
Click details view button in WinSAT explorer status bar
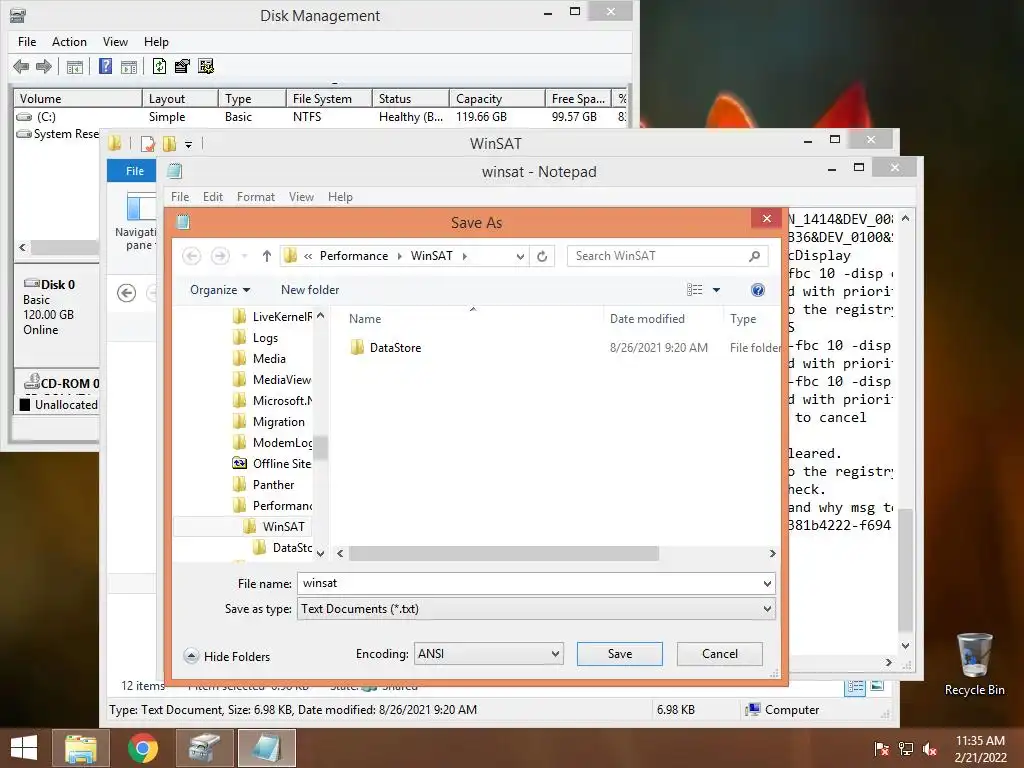[855, 686]
